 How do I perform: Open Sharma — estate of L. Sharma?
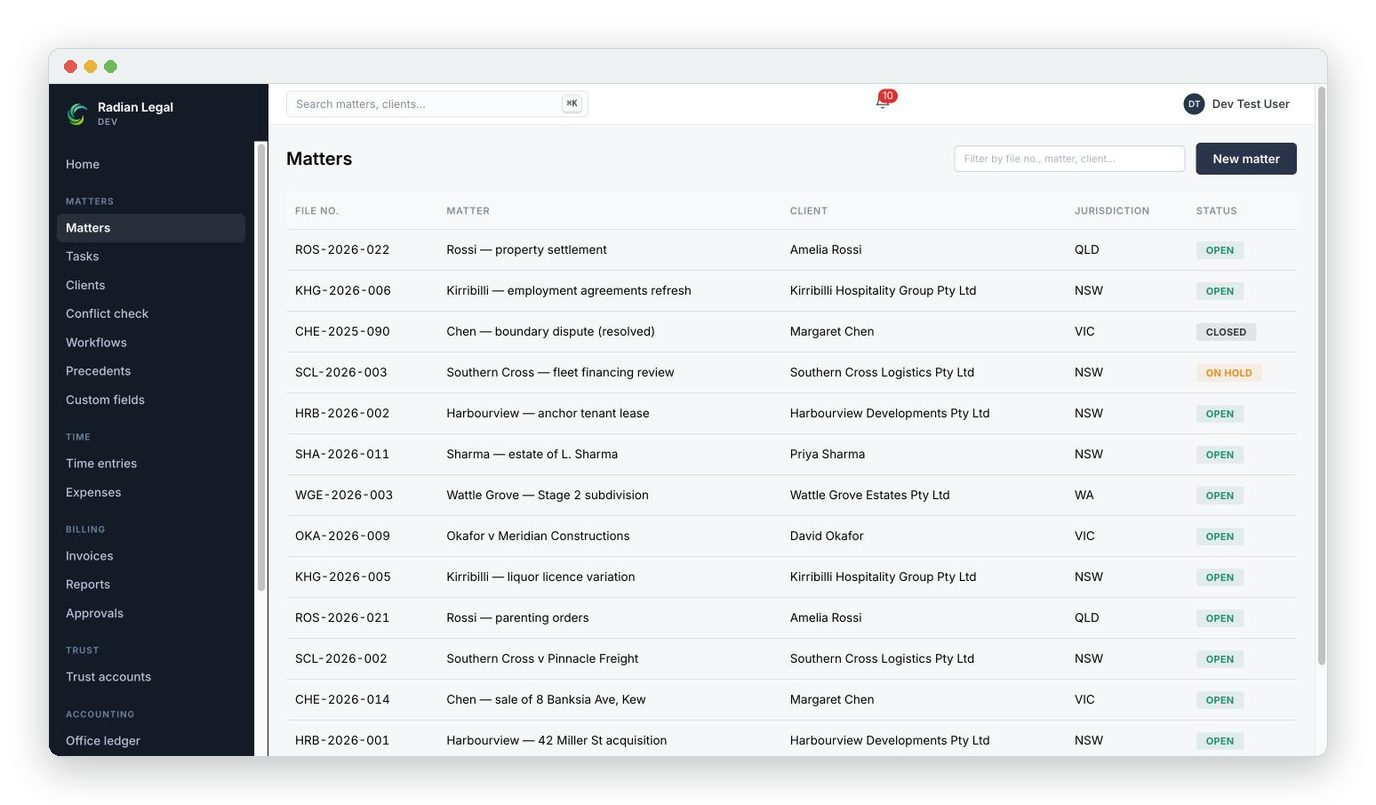(x=532, y=455)
